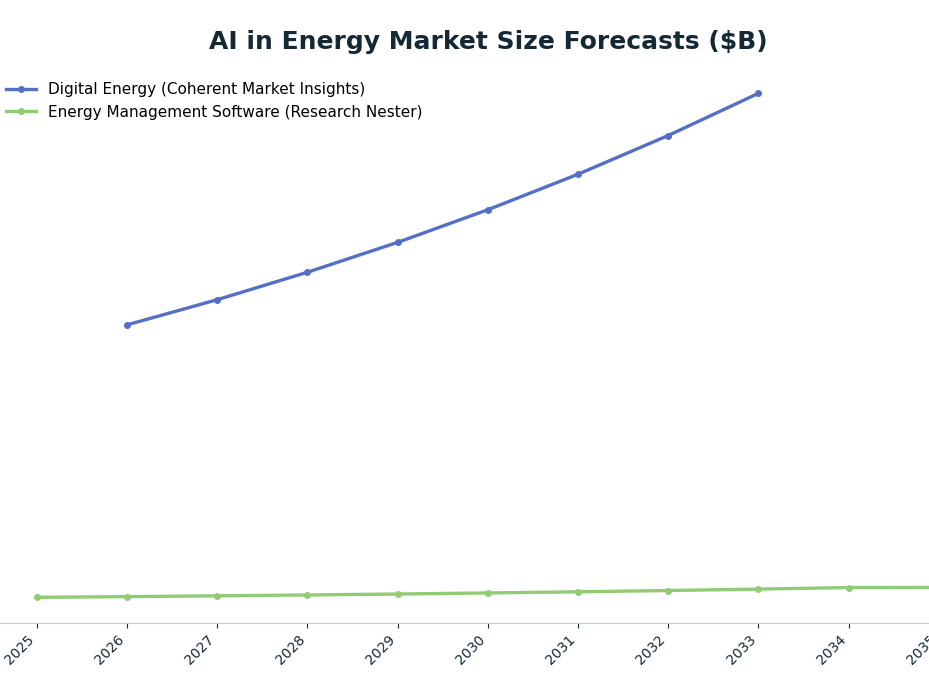
Task: Click the green legend marker for Energy Management Software
Action: click(x=21, y=111)
